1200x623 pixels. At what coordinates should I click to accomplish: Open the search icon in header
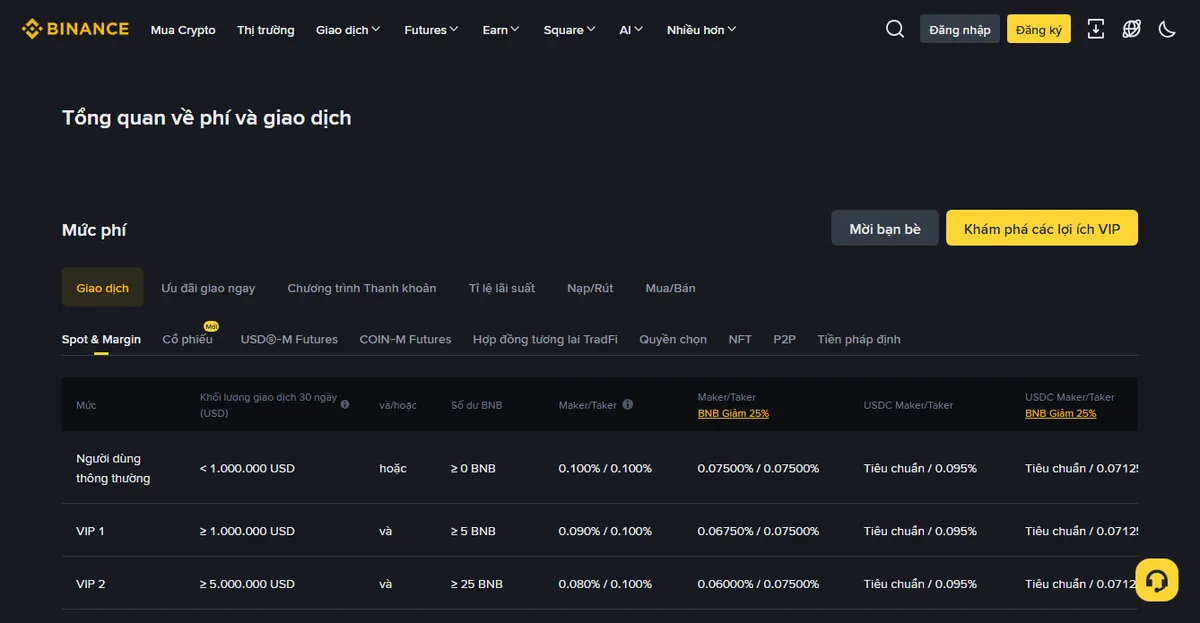[x=895, y=29]
